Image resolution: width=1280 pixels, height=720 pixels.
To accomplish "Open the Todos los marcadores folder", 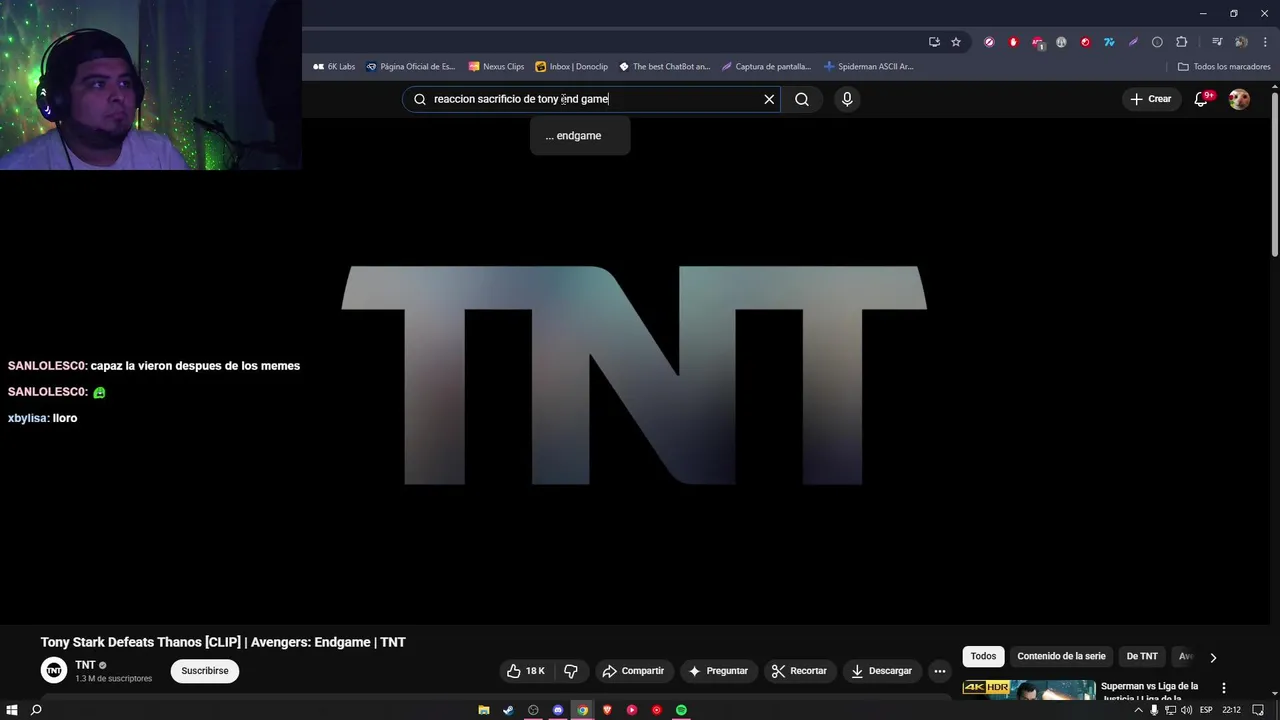I will [1224, 67].
